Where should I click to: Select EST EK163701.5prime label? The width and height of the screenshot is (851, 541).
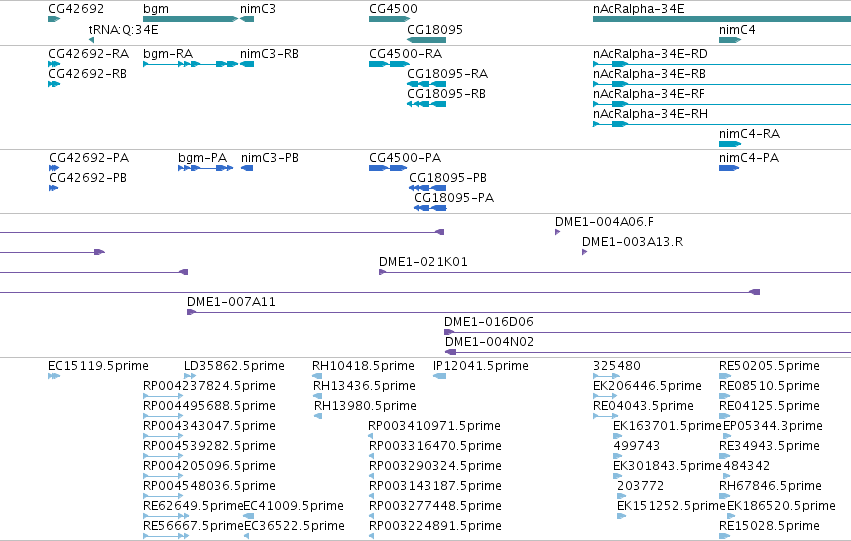click(x=667, y=427)
